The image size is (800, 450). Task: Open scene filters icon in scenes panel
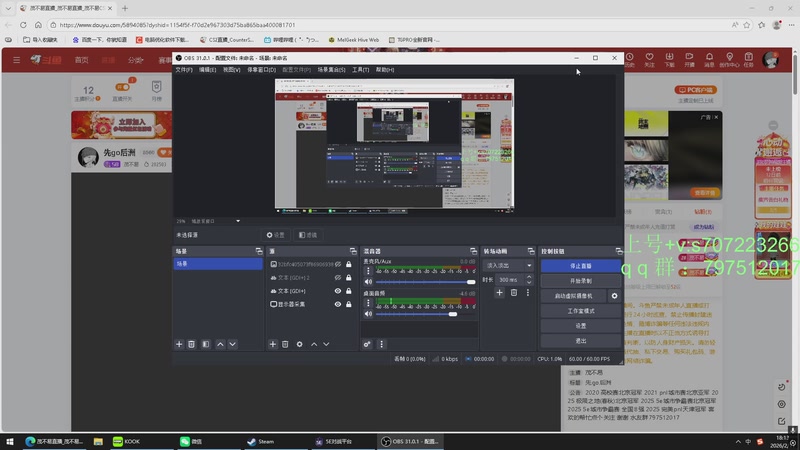pyautogui.click(x=206, y=344)
